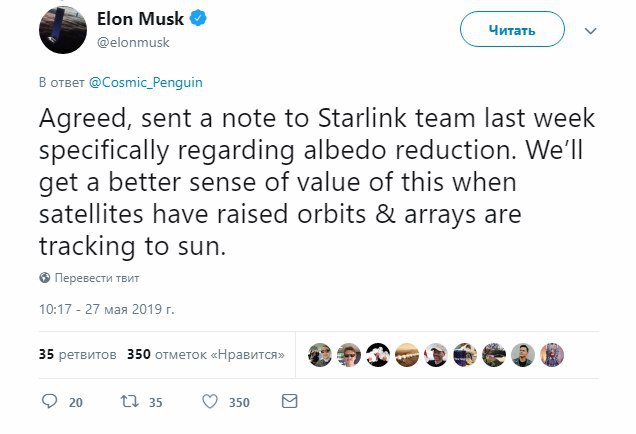This screenshot has width=636, height=434.
Task: Open the Elon Musk display name link
Action: coord(140,19)
